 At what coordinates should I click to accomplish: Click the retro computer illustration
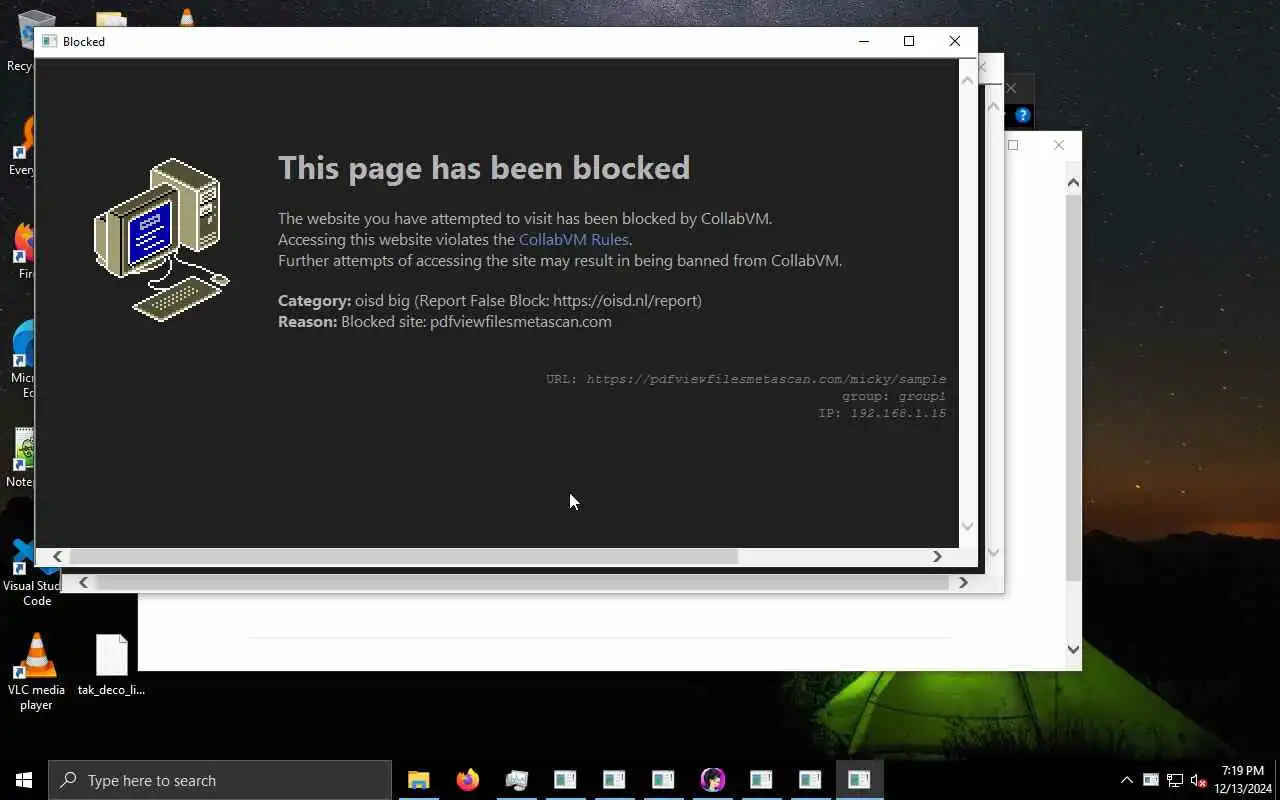point(162,240)
